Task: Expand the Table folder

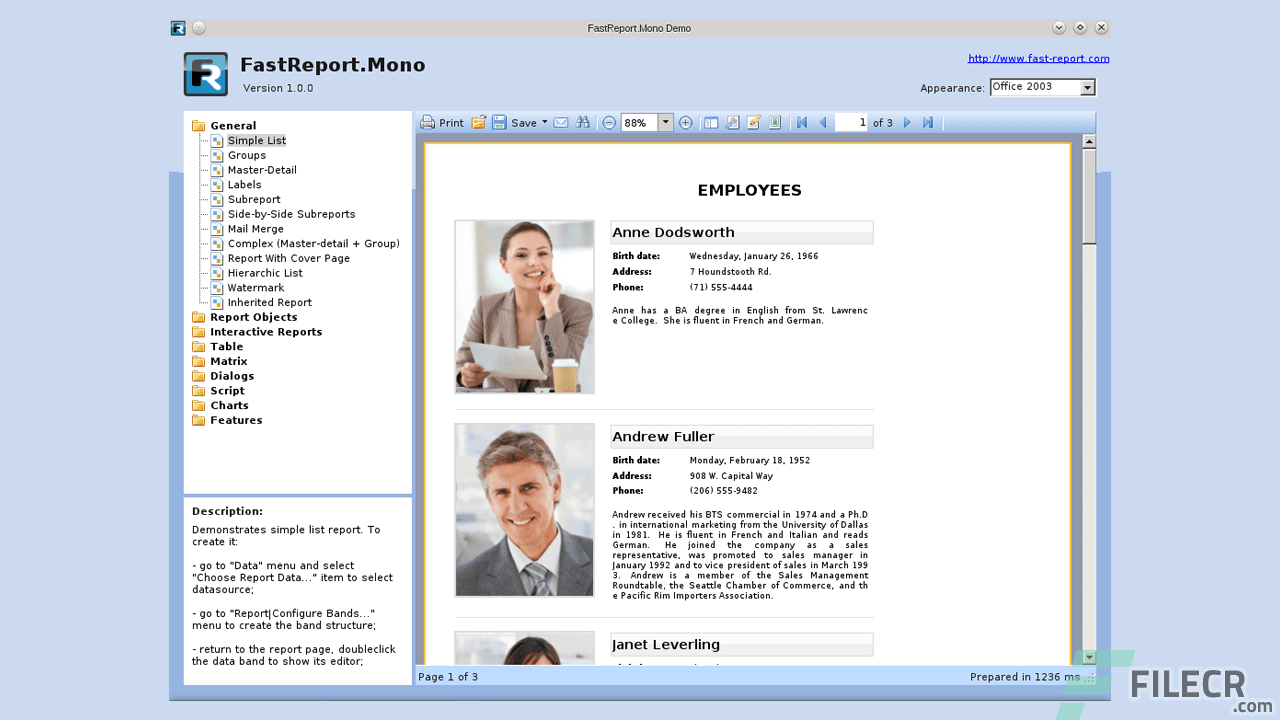Action: click(x=218, y=347)
